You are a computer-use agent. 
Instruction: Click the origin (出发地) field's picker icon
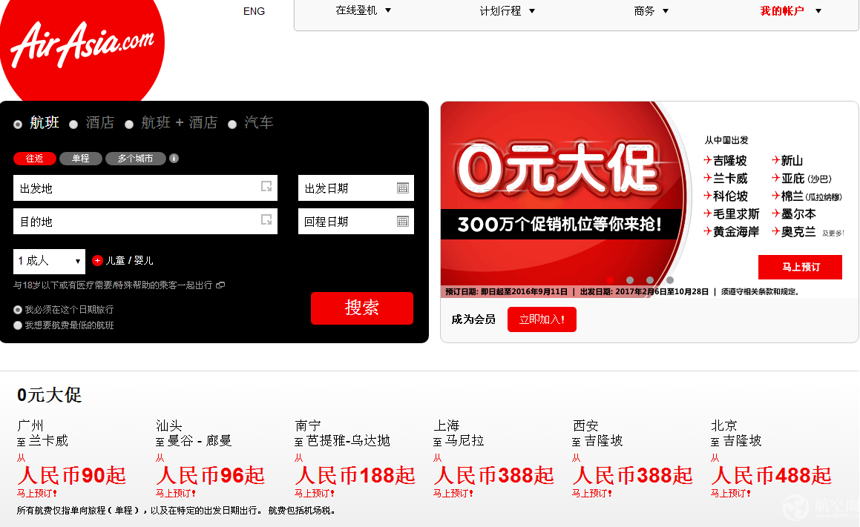coord(266,187)
